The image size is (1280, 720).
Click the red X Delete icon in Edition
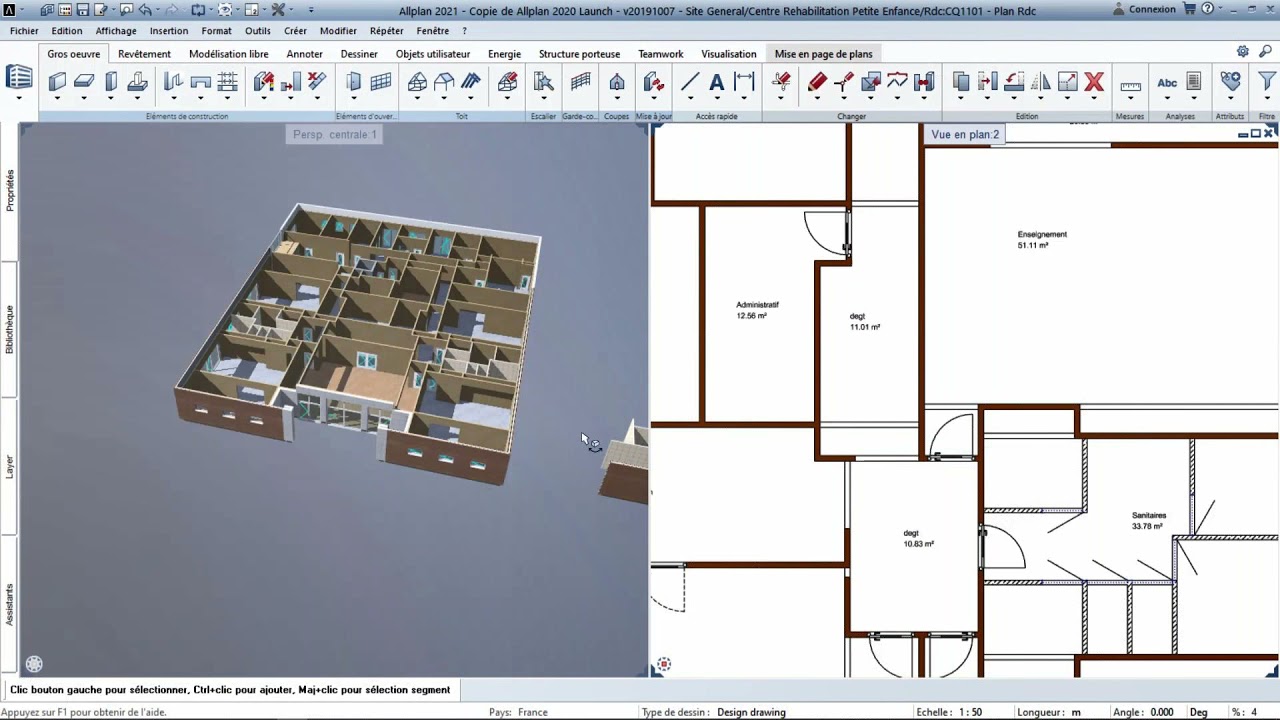point(1094,82)
